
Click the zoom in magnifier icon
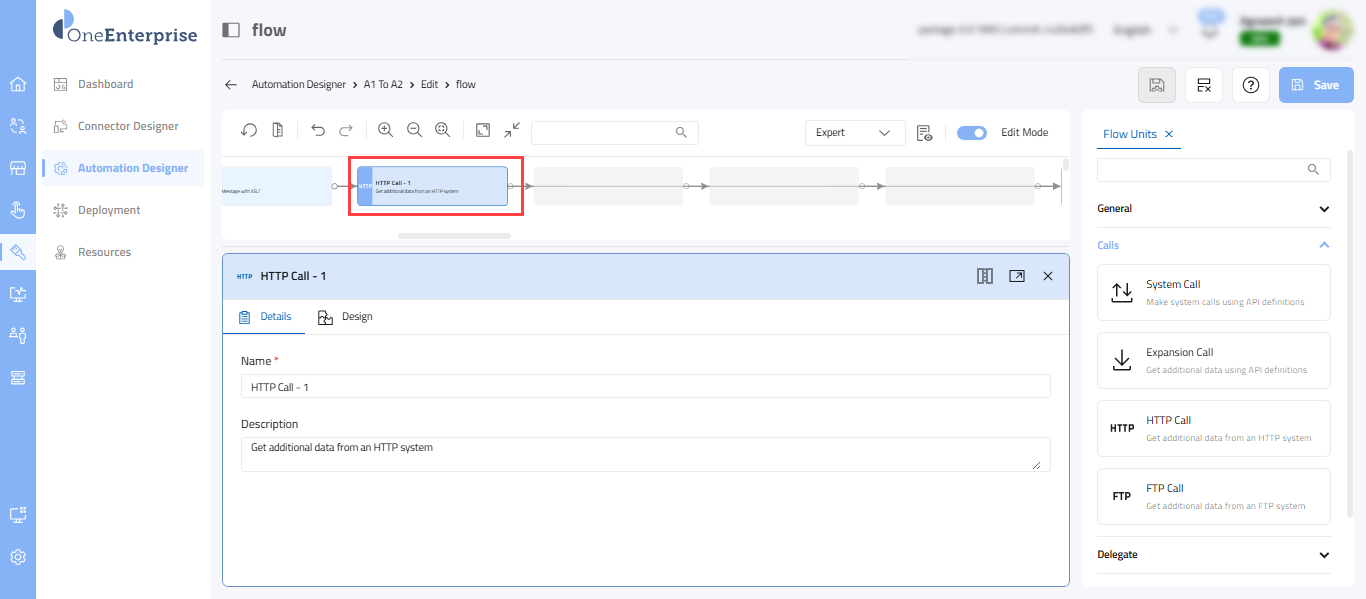385,131
